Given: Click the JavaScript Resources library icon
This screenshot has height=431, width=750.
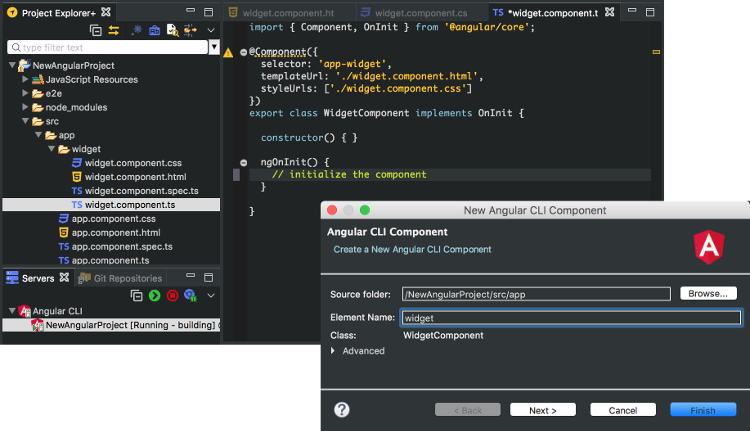Looking at the screenshot, I should point(38,79).
